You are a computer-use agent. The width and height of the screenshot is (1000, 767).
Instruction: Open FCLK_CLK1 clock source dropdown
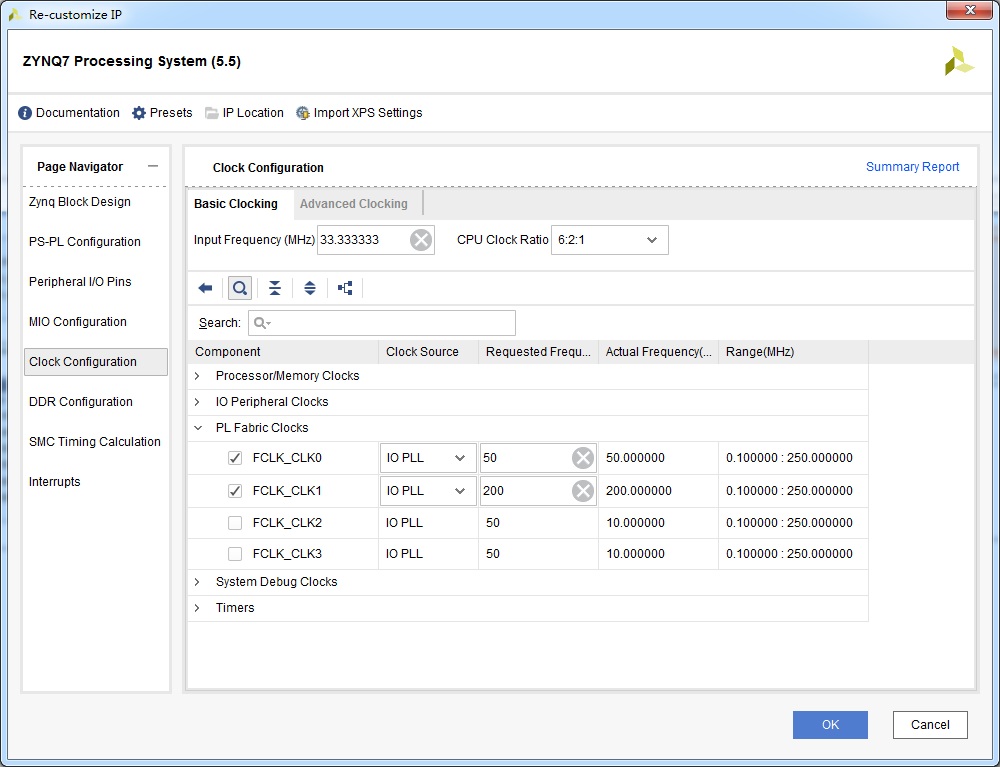point(428,491)
